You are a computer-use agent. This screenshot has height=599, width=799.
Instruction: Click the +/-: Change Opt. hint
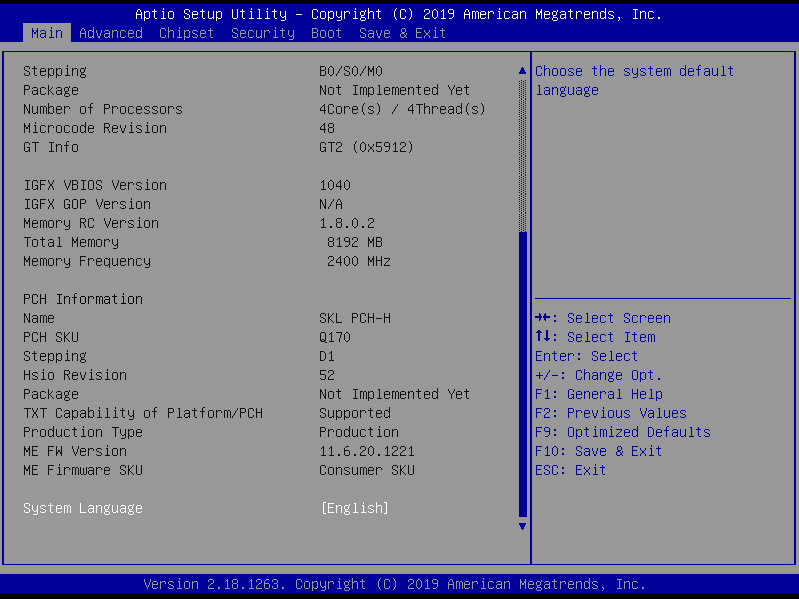click(x=599, y=375)
